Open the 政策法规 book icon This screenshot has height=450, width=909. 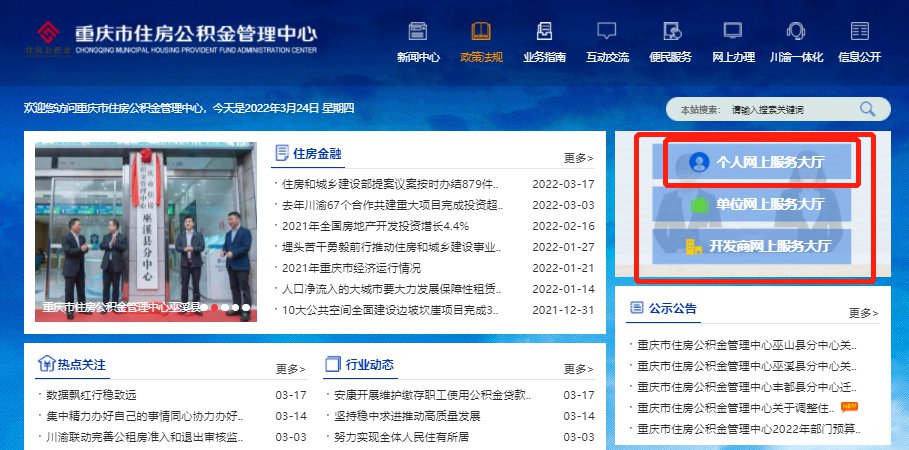click(481, 32)
